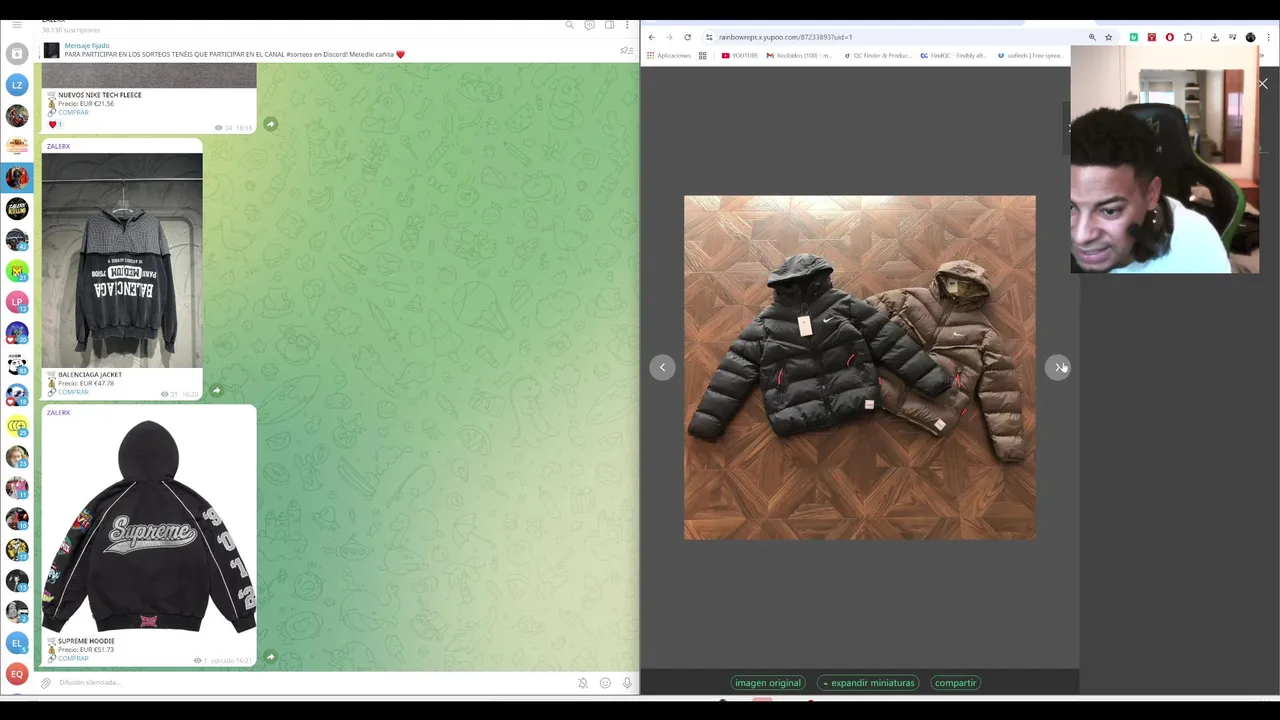Toggle Telegram right sidebar panel

point(609,25)
